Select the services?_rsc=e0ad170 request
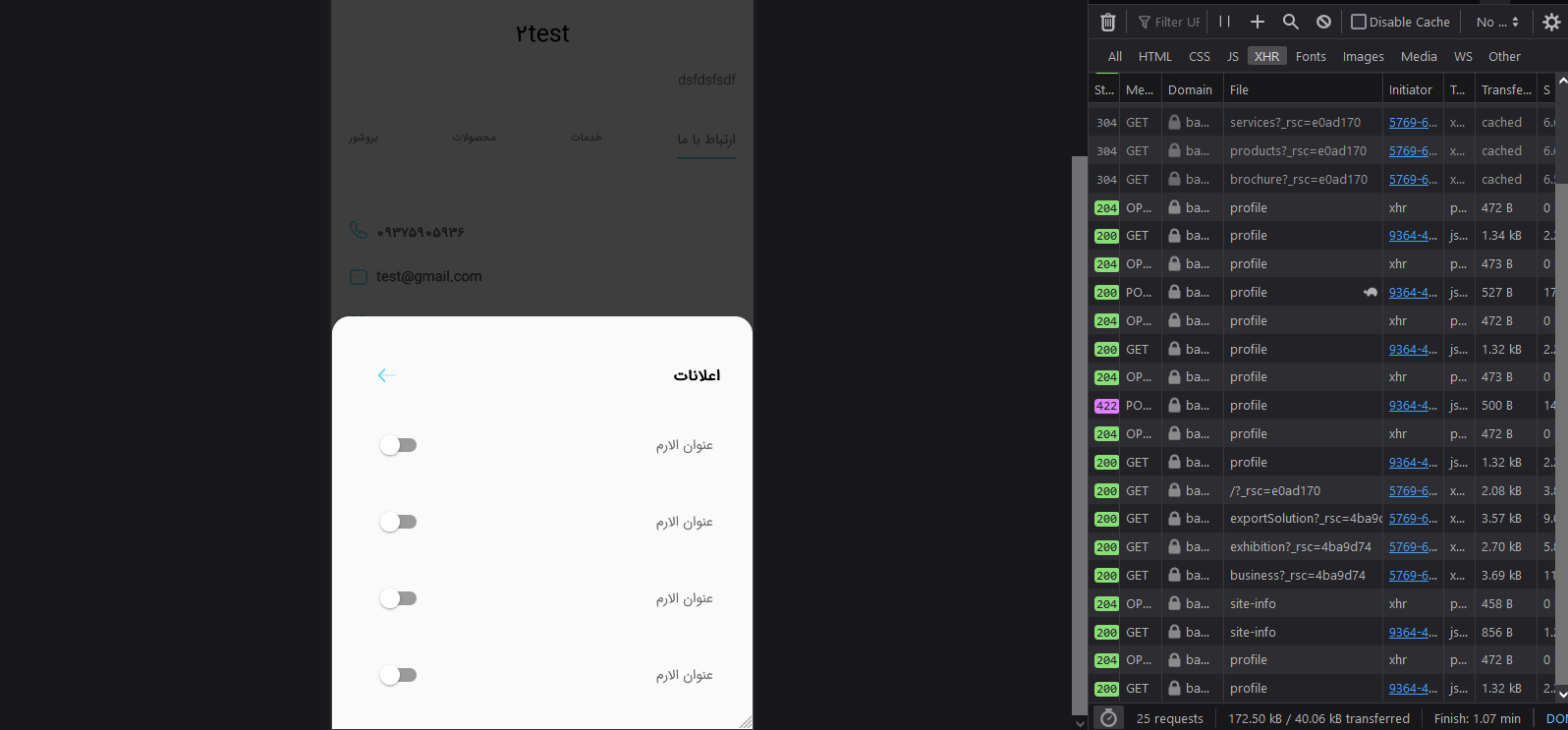This screenshot has width=1568, height=730. click(1322, 123)
